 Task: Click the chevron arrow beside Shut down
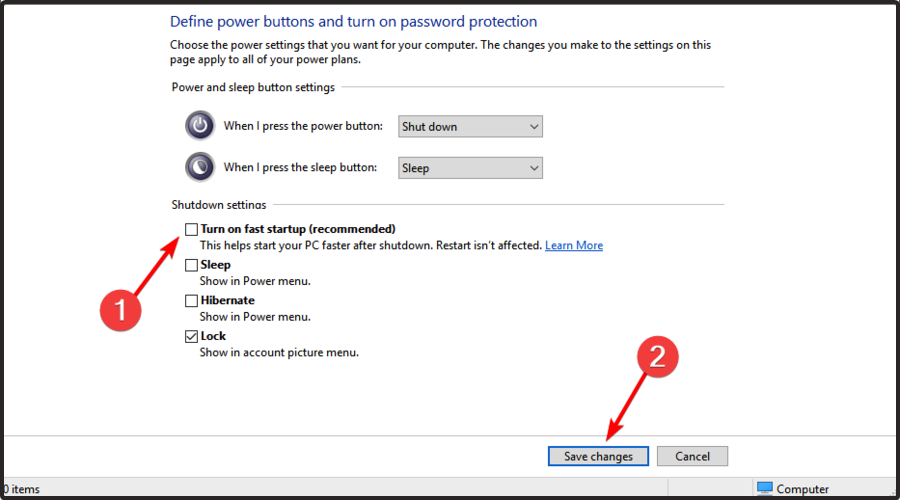click(x=534, y=126)
